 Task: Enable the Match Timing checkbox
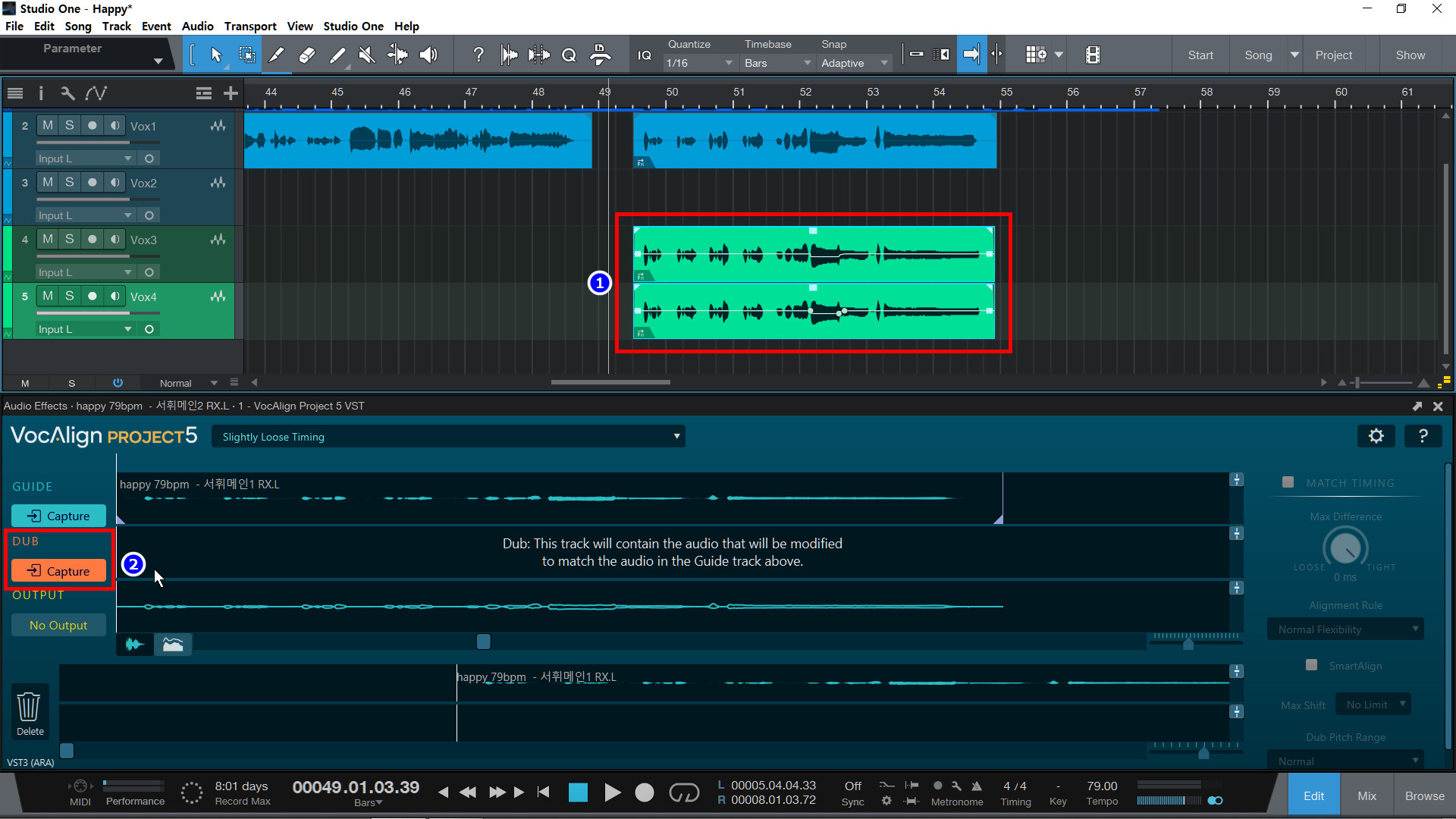tap(1288, 482)
